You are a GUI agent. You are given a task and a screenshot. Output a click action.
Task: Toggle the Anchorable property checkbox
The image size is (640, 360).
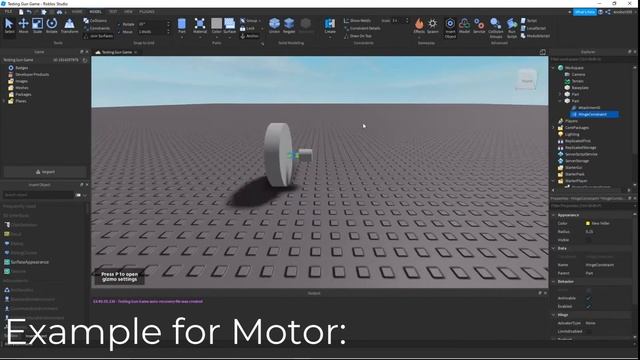tap(588, 298)
